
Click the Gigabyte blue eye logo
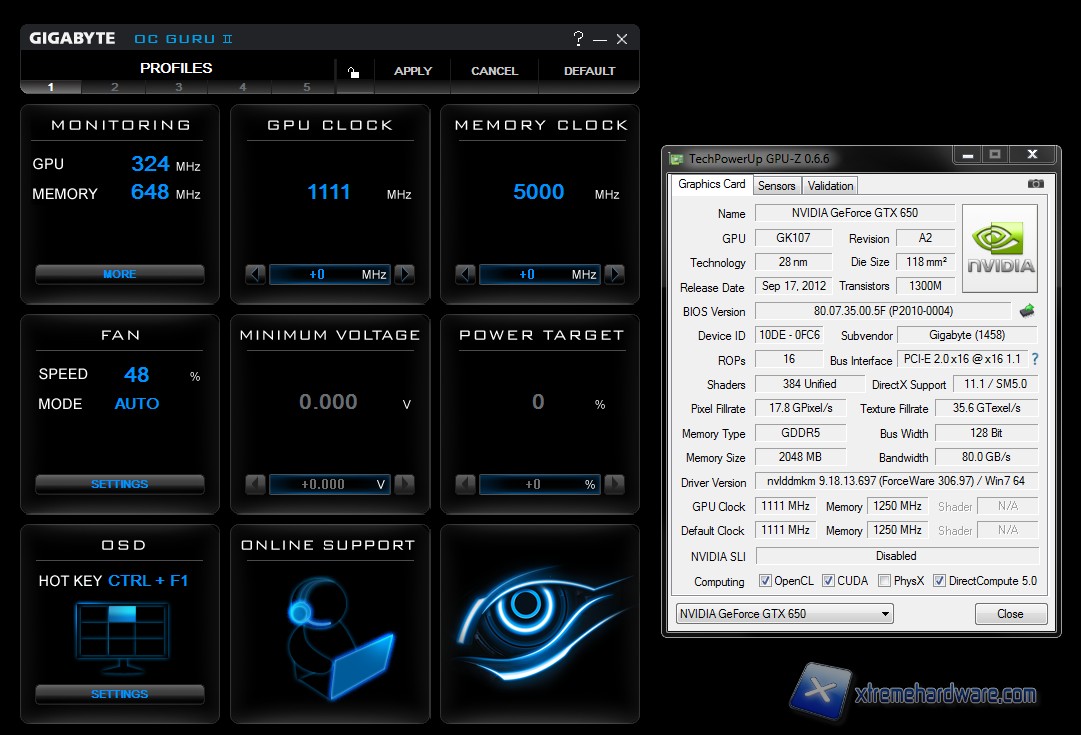tap(540, 622)
